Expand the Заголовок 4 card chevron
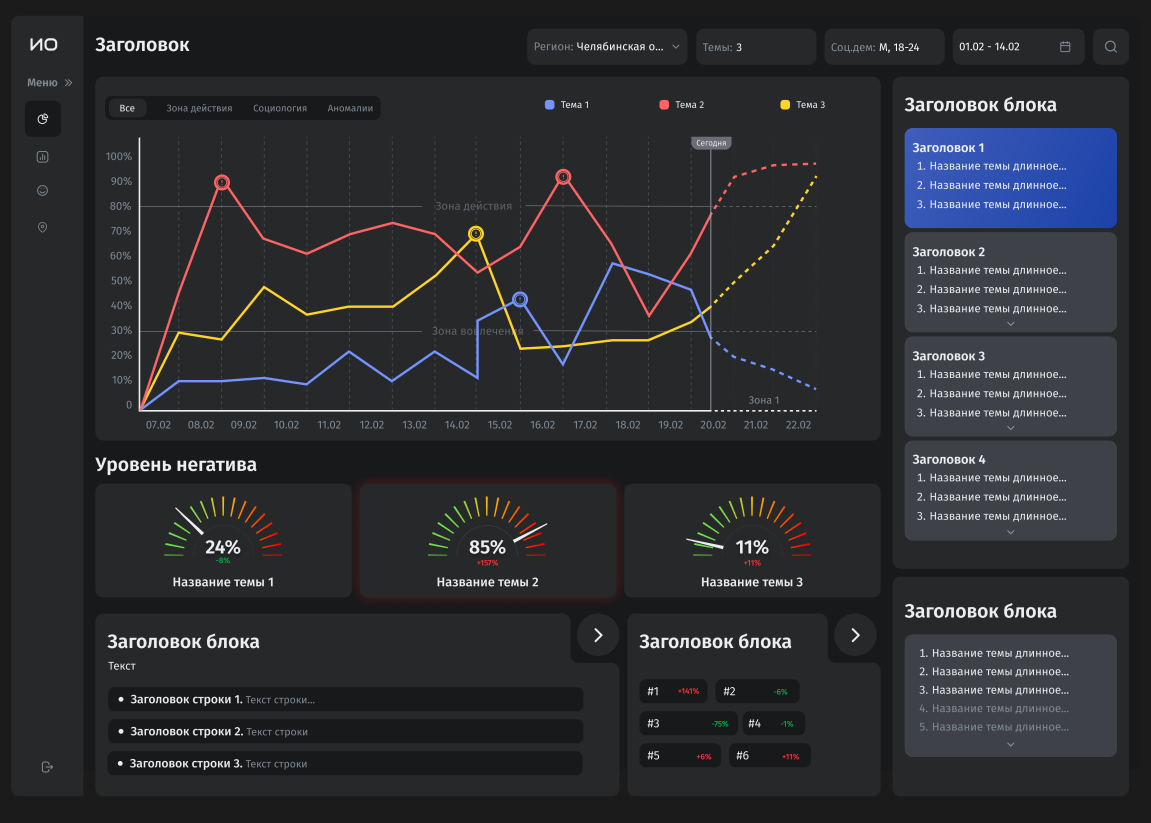Screen dimensions: 1151x823 click(x=1011, y=532)
